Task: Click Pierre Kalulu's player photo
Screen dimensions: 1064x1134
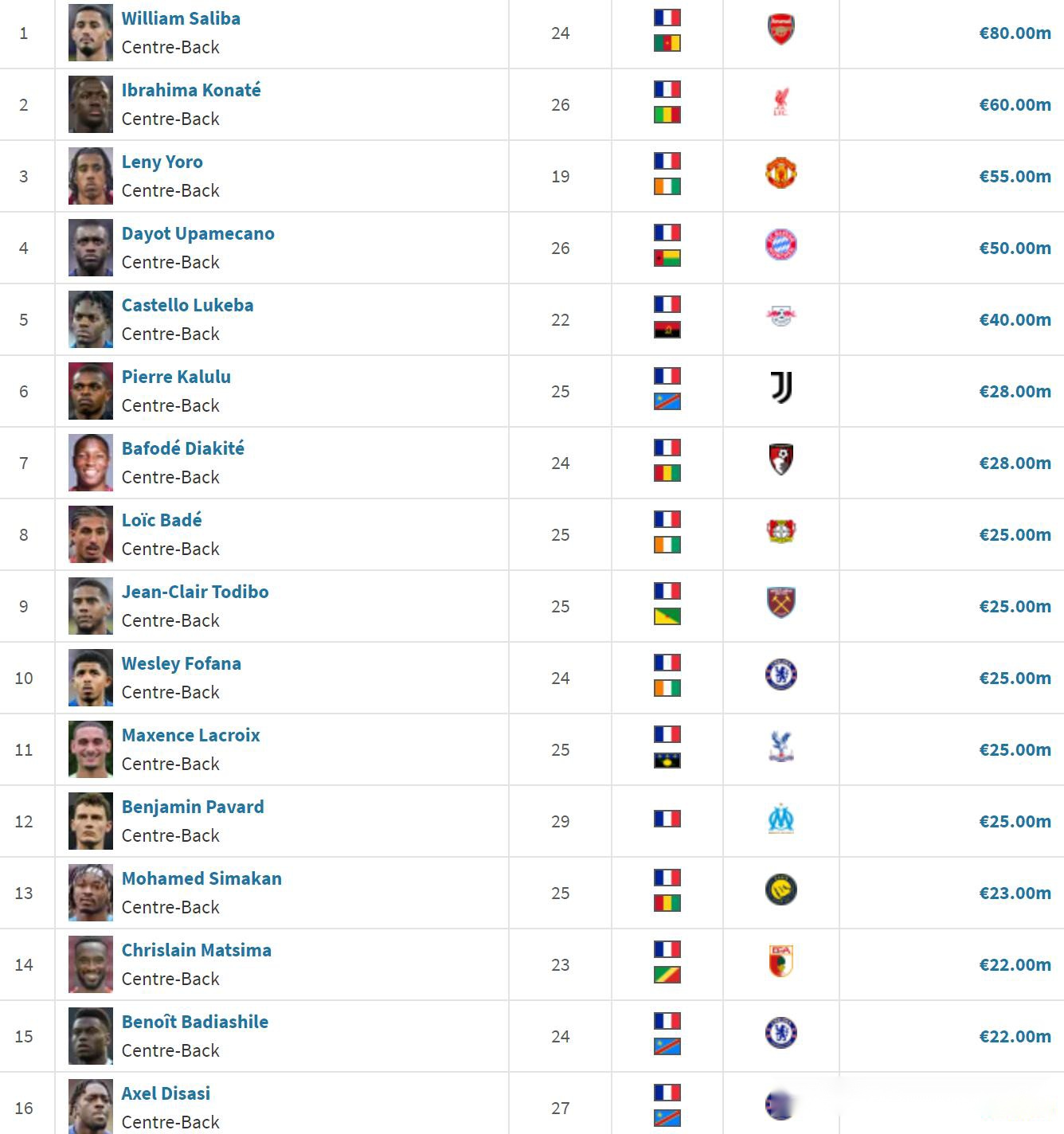Action: [x=90, y=391]
